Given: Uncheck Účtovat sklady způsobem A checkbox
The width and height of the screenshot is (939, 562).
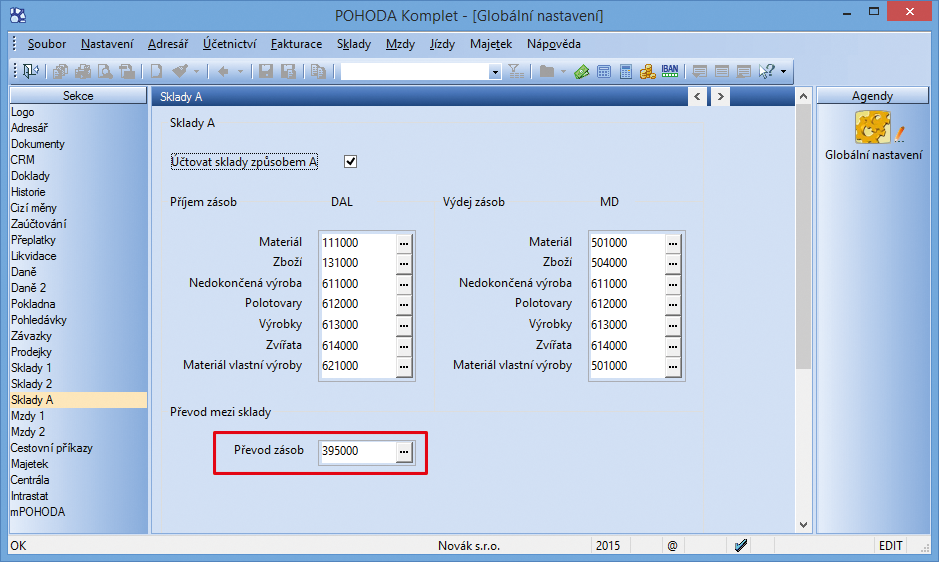Looking at the screenshot, I should coord(350,162).
